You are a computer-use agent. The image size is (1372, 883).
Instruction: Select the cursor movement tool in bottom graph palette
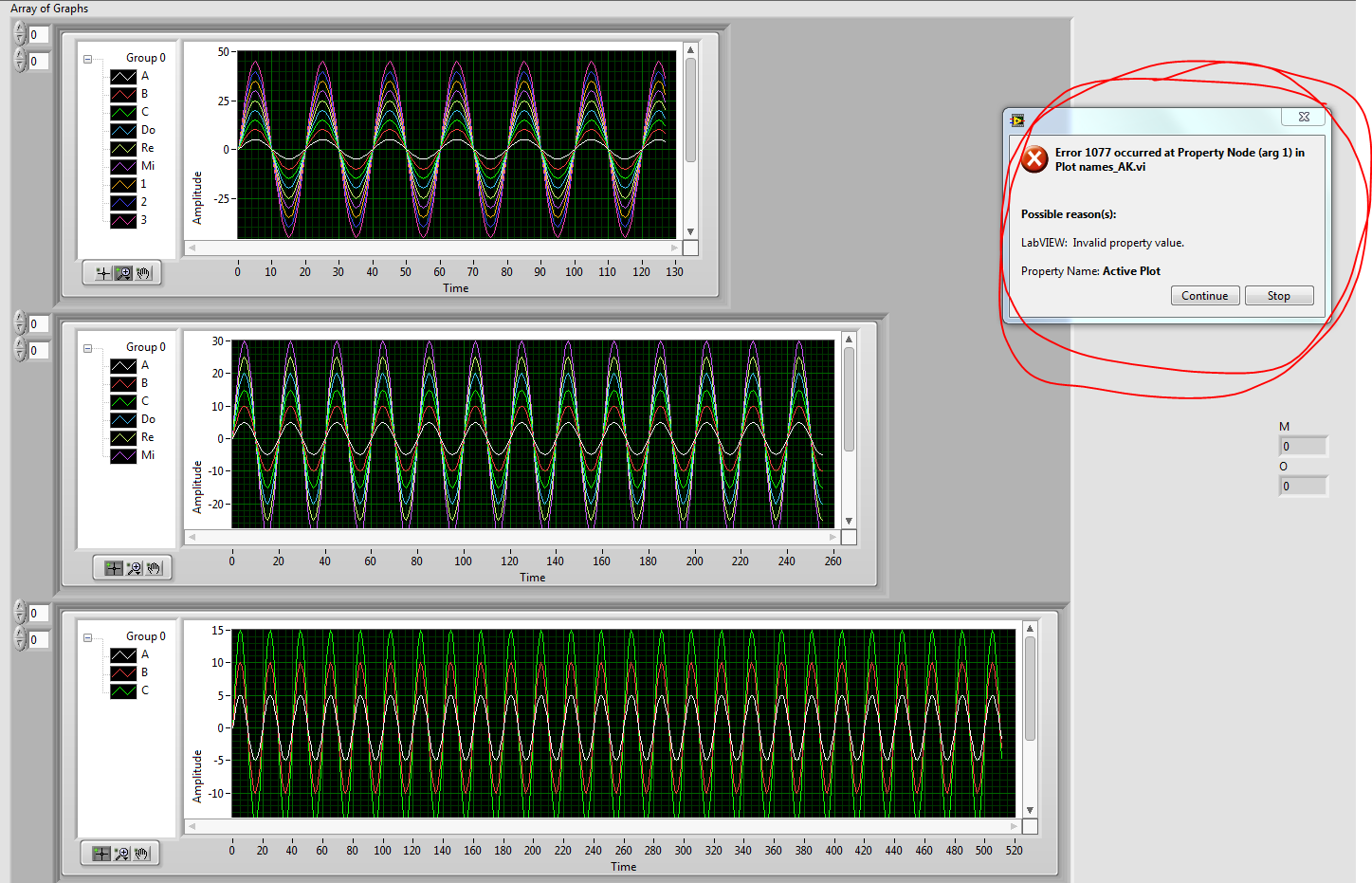[x=101, y=854]
